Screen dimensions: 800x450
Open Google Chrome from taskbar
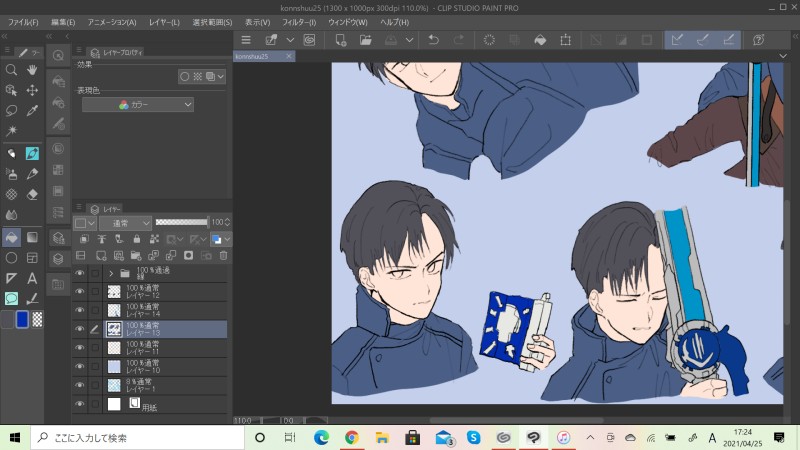click(x=352, y=437)
